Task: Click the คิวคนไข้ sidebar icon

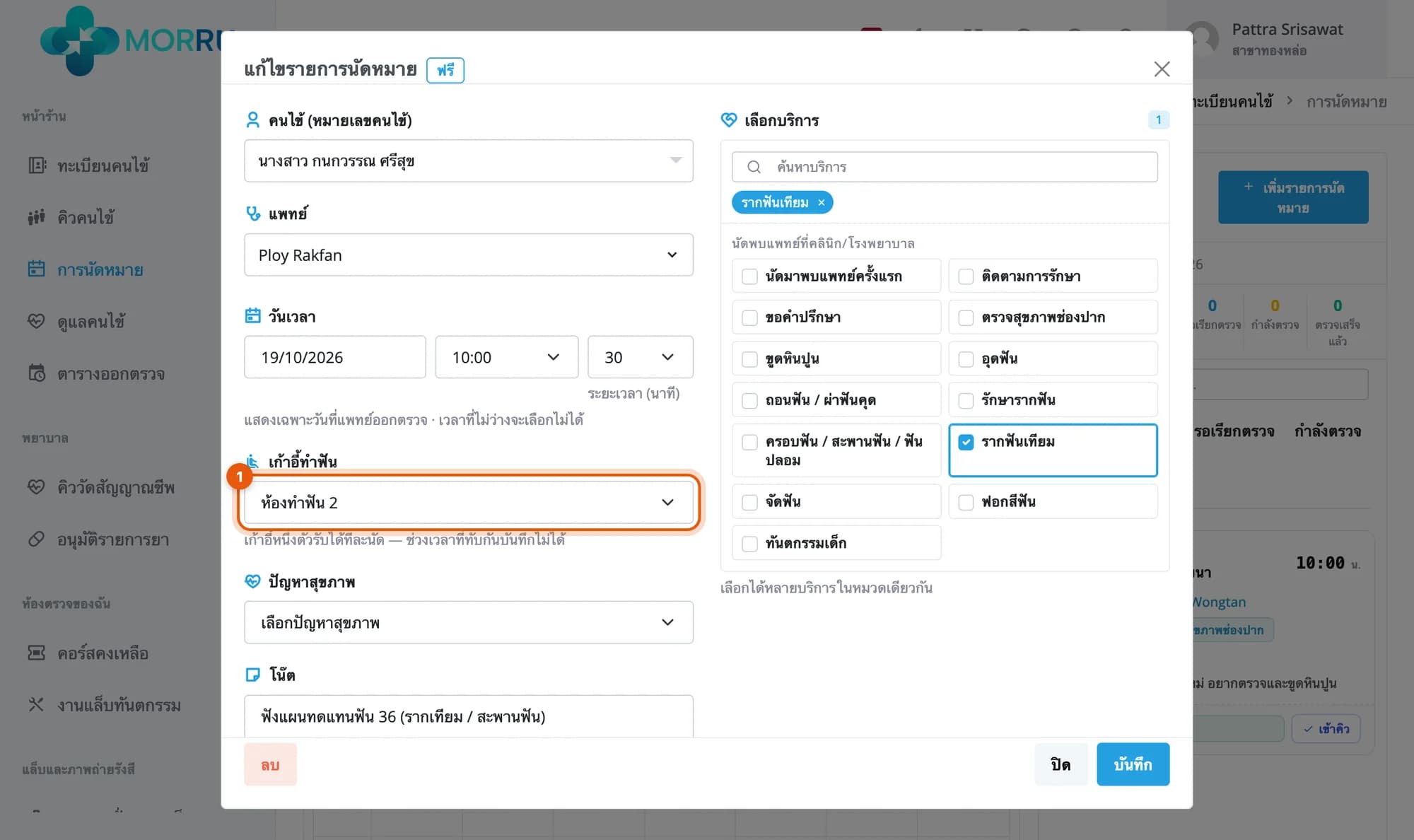Action: click(x=37, y=217)
